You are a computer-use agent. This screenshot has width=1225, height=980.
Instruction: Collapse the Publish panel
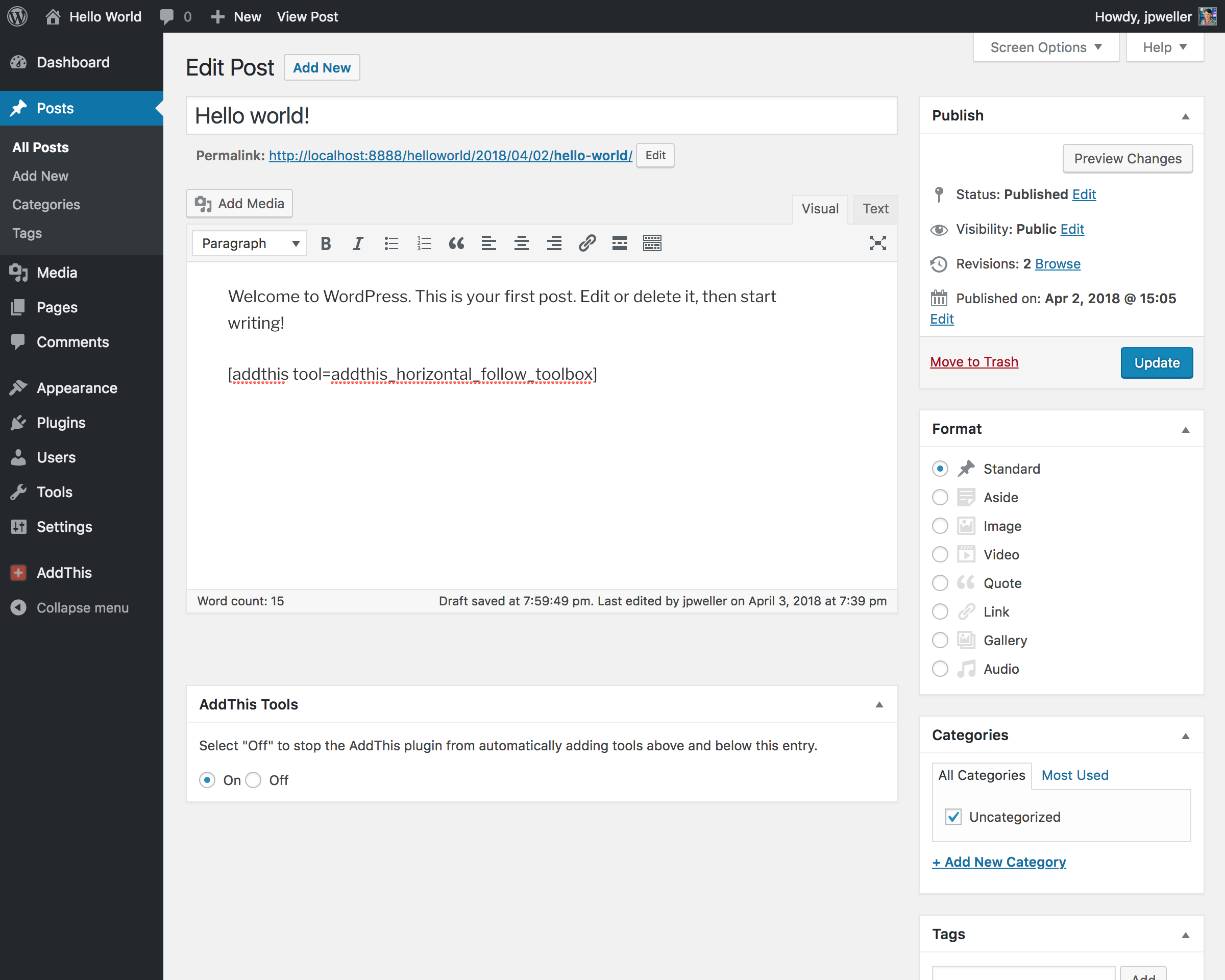[x=1185, y=116]
